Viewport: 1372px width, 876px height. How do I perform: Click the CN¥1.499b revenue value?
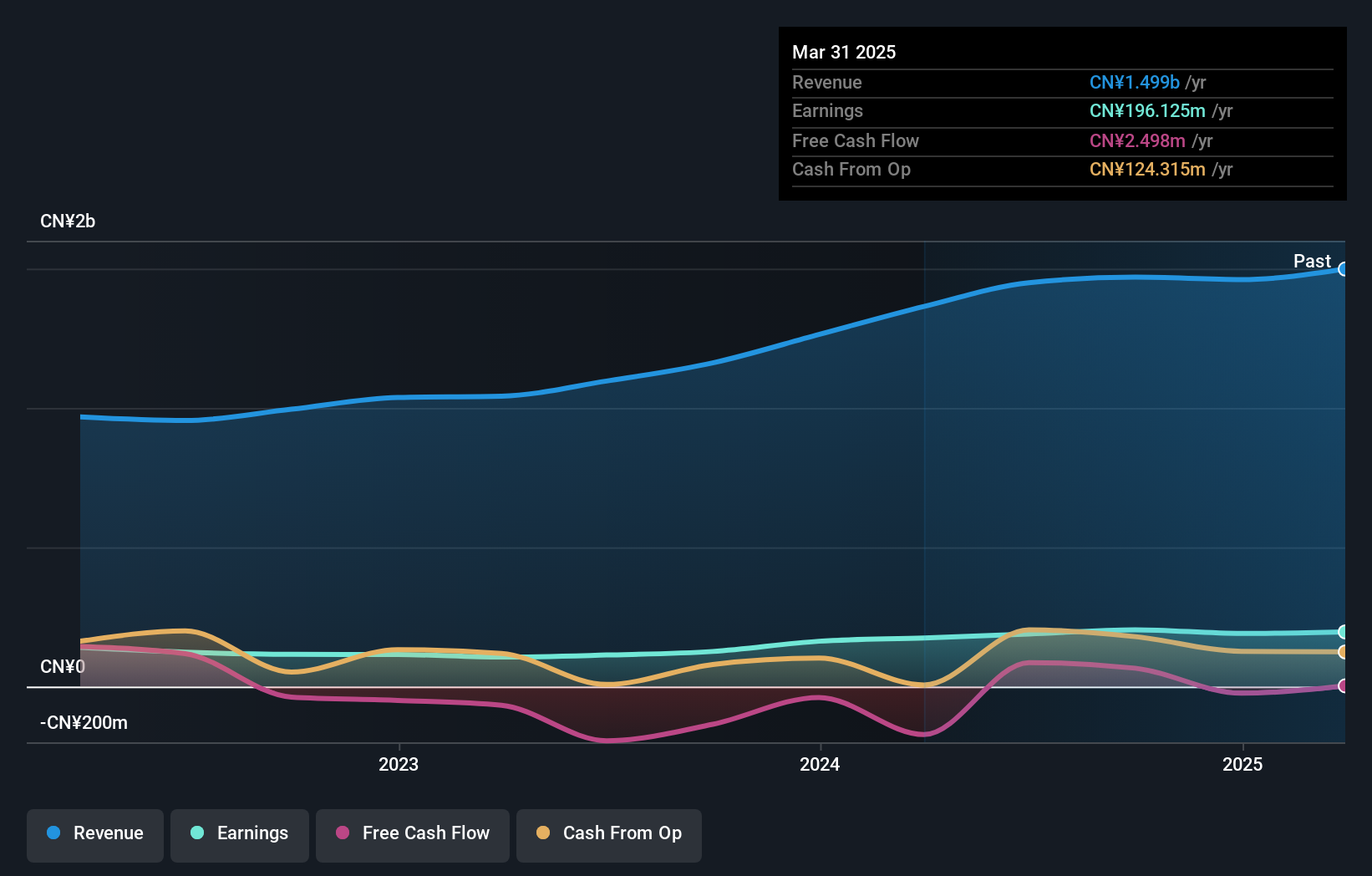pyautogui.click(x=1135, y=82)
